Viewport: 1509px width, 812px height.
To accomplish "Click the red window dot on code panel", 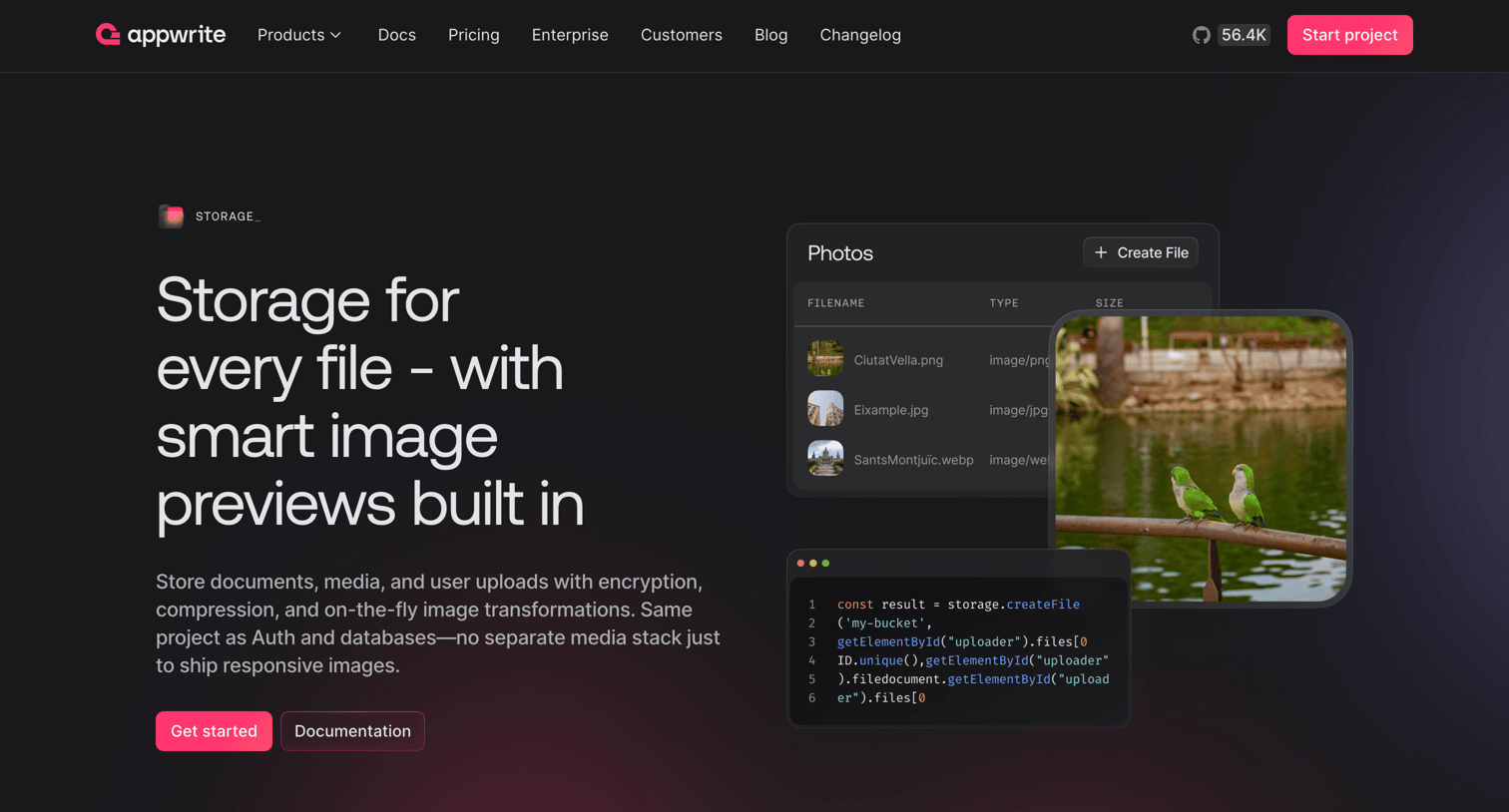I will (800, 564).
